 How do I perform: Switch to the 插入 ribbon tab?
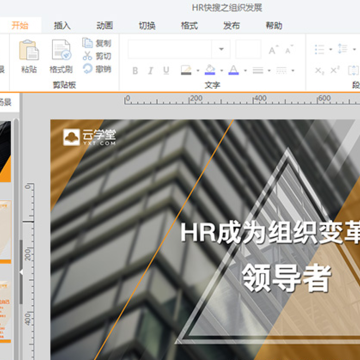(x=62, y=26)
